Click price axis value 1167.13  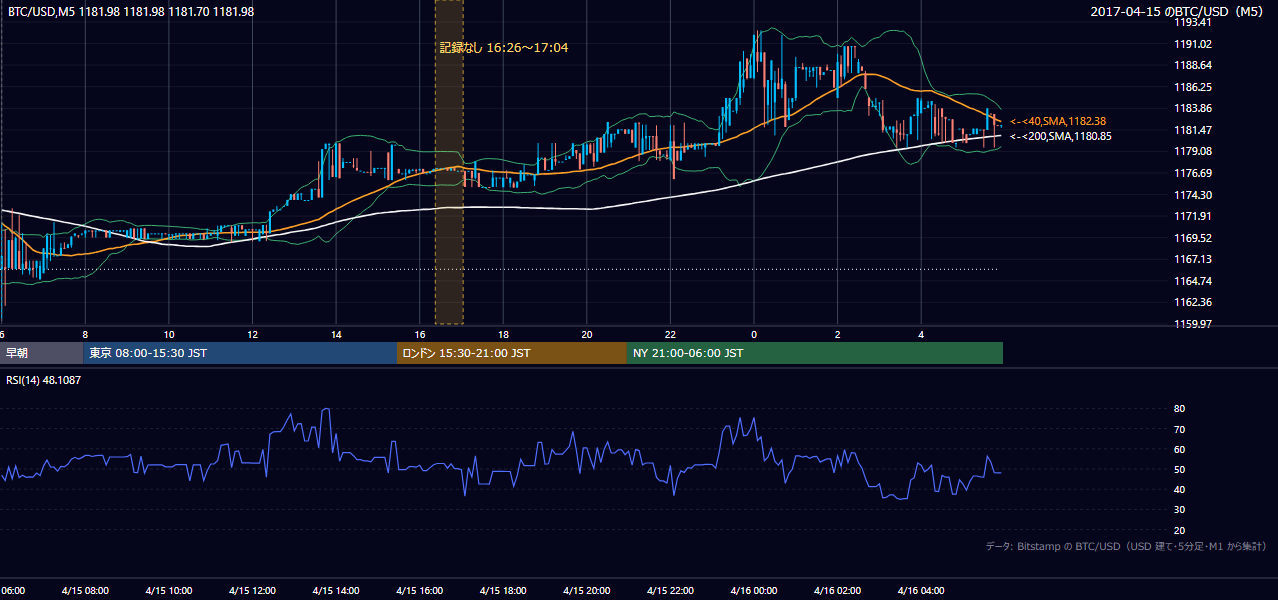point(1193,259)
